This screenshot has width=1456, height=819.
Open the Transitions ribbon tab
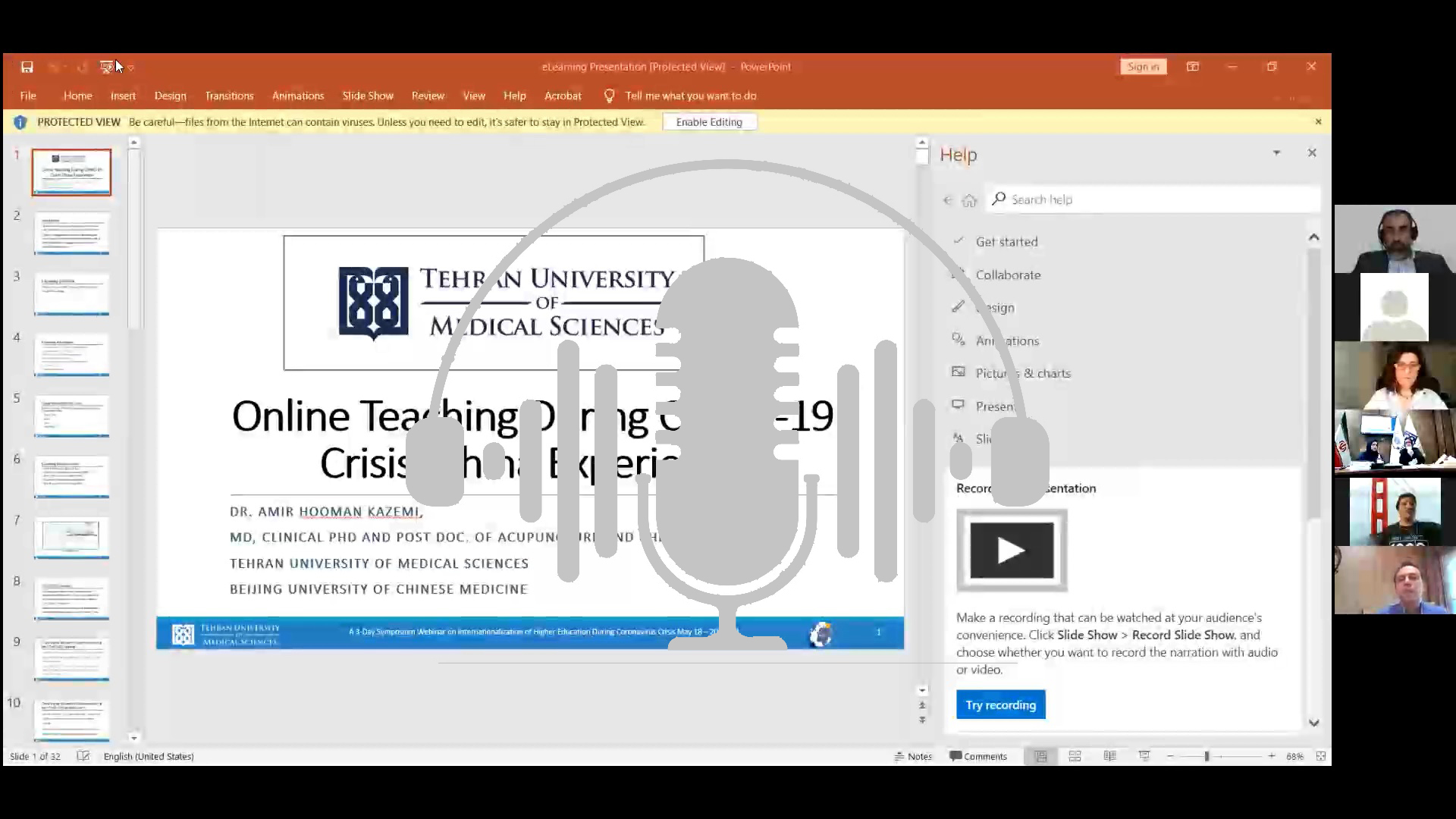[x=229, y=96]
